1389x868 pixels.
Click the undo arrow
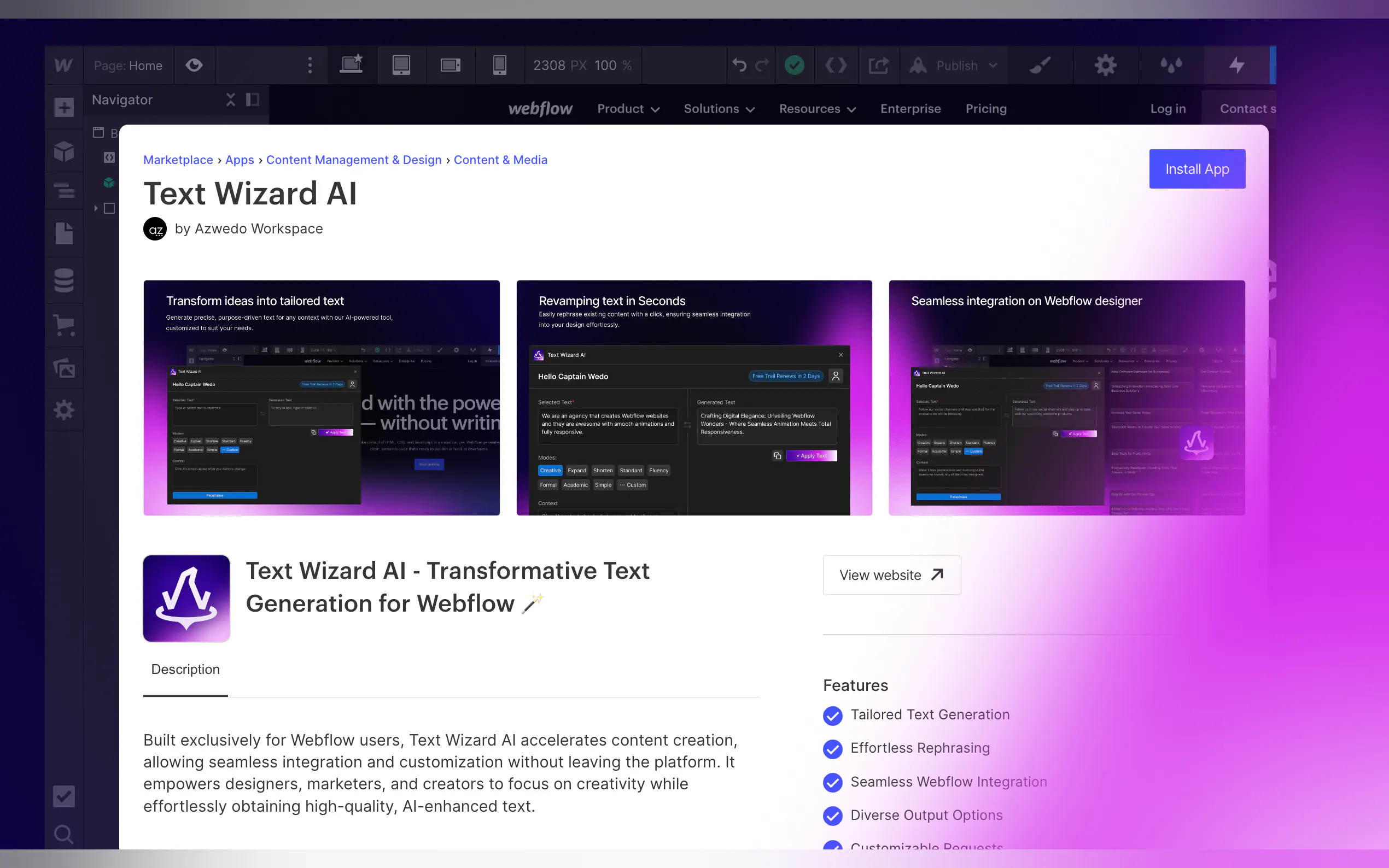point(739,66)
